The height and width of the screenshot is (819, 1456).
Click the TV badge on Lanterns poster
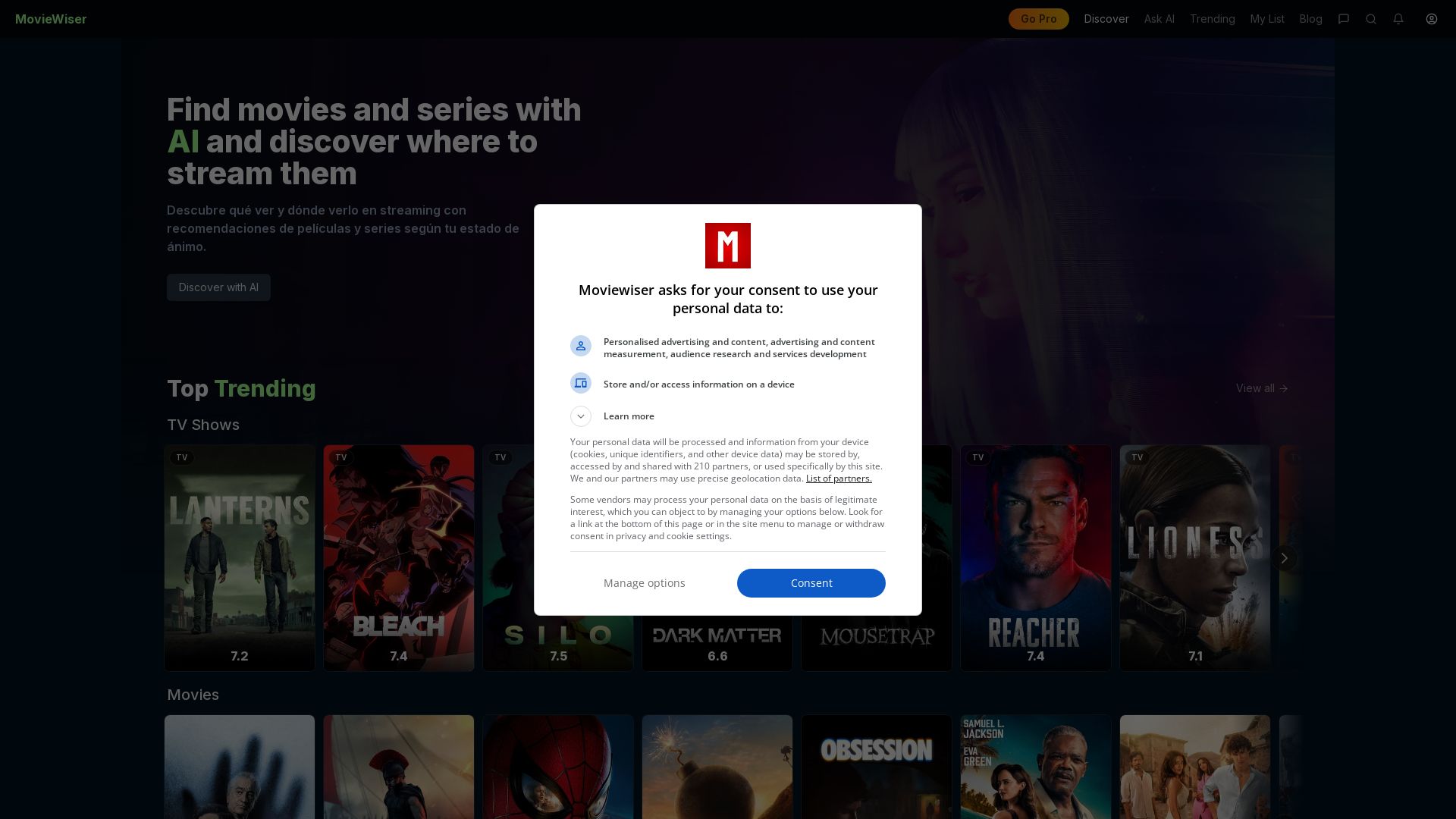coord(182,457)
